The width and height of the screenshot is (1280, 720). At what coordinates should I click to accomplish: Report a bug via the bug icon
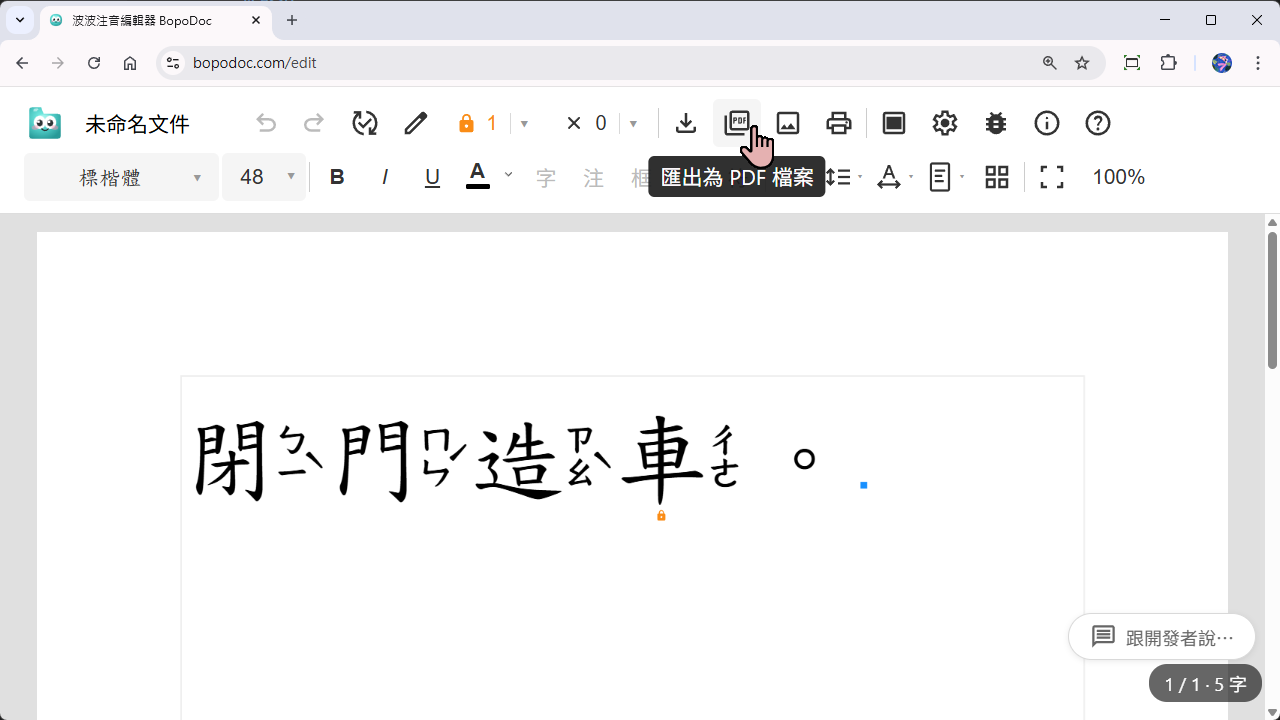click(995, 122)
